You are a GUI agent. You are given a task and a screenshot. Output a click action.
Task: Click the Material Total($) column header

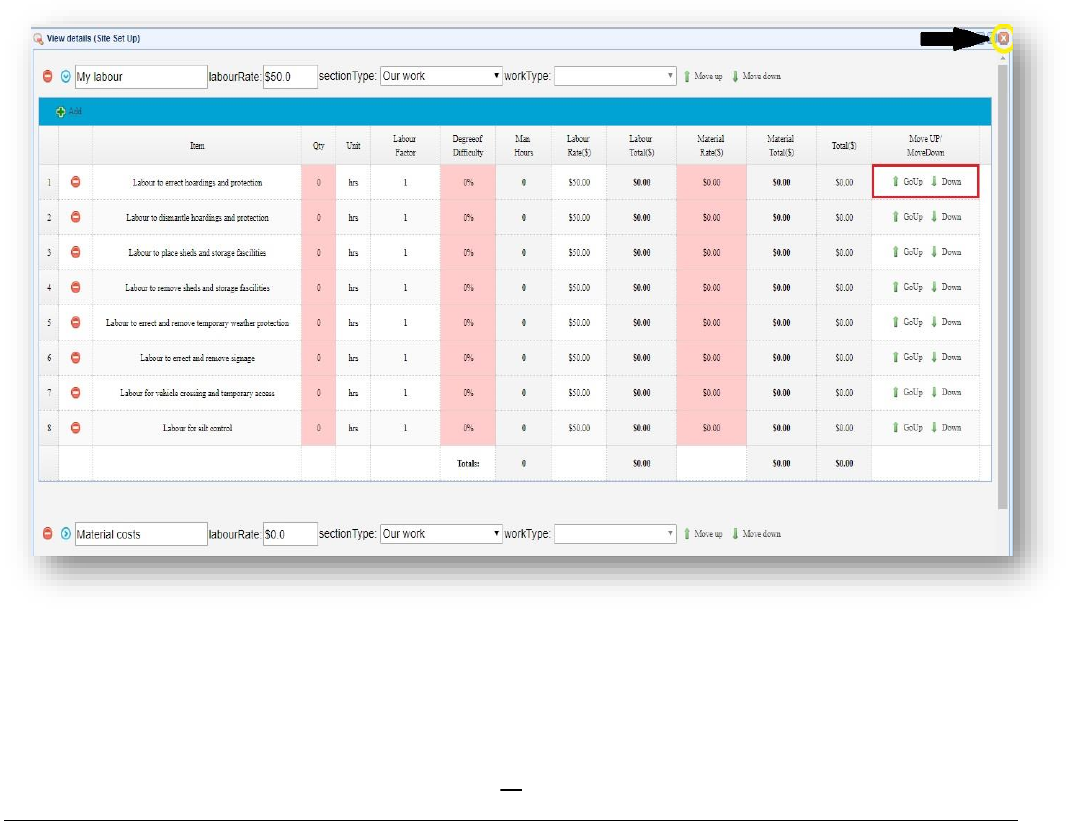[781, 146]
